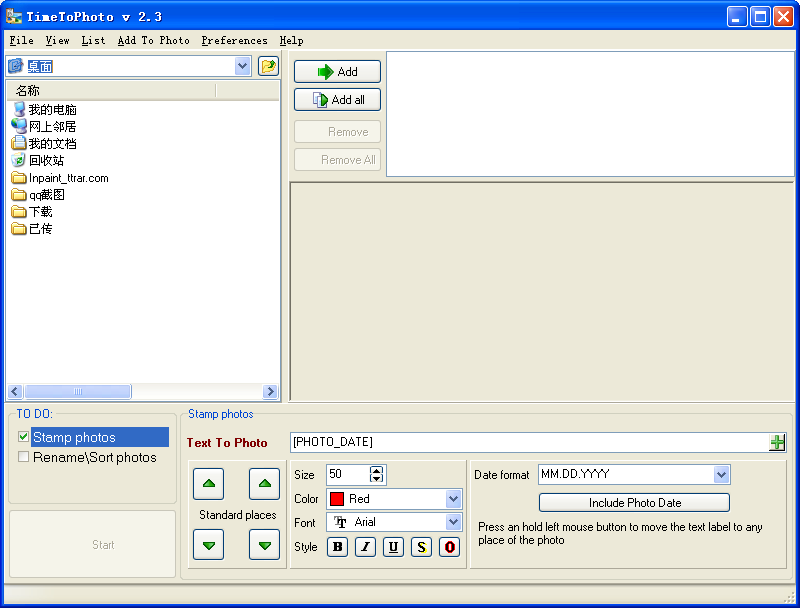
Task: Click the file list horizontal scrollbar thumb
Action: click(78, 391)
